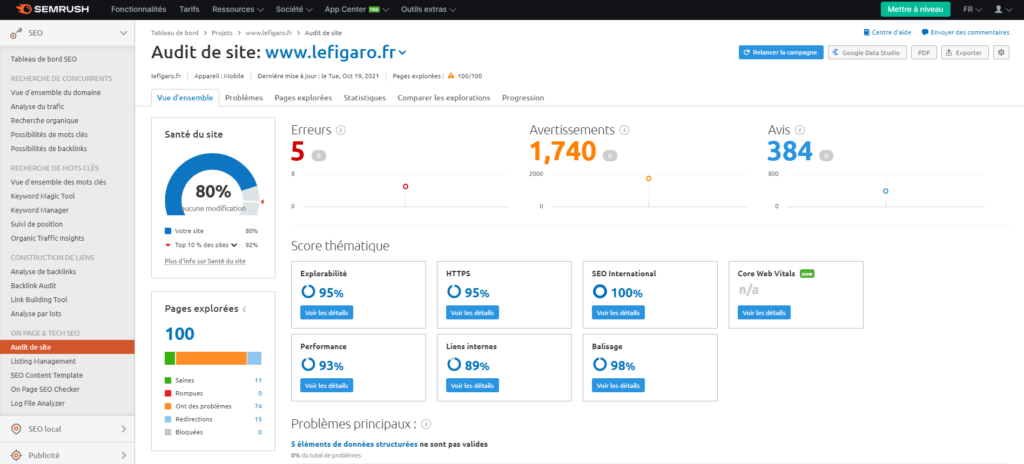Click the HTTPS progress ring icon

(x=454, y=291)
